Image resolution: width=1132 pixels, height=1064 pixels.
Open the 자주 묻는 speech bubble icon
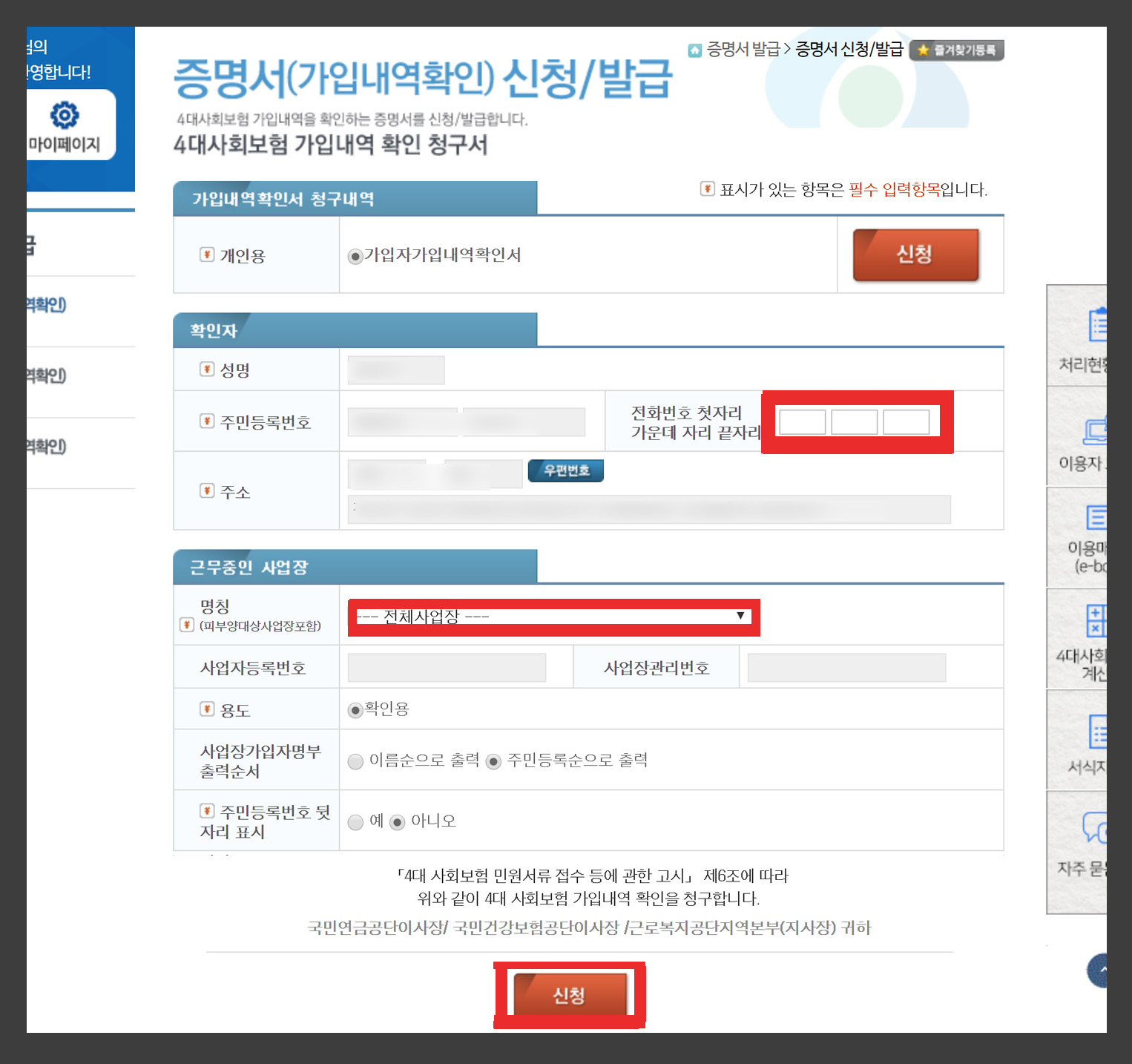pyautogui.click(x=1094, y=827)
